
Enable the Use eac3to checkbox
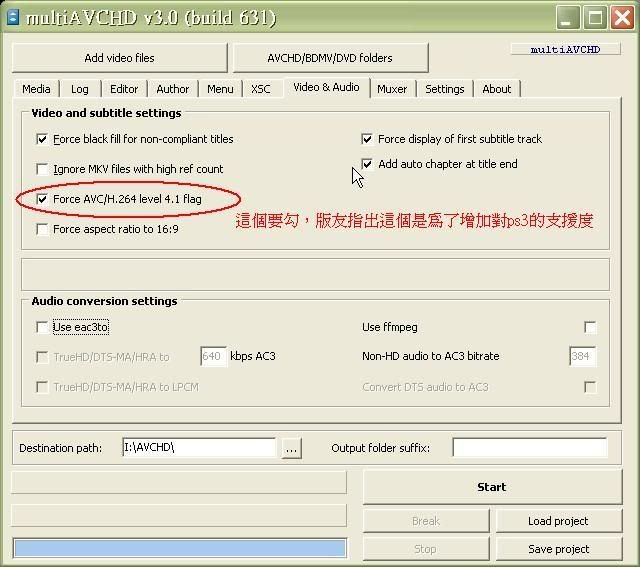point(42,327)
